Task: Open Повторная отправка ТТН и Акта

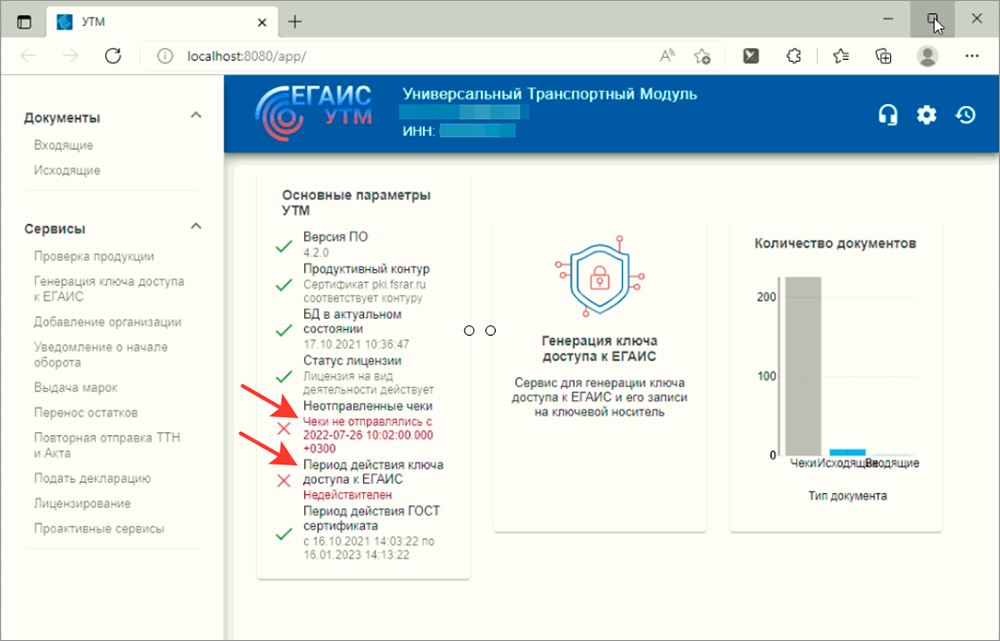Action: (107, 445)
